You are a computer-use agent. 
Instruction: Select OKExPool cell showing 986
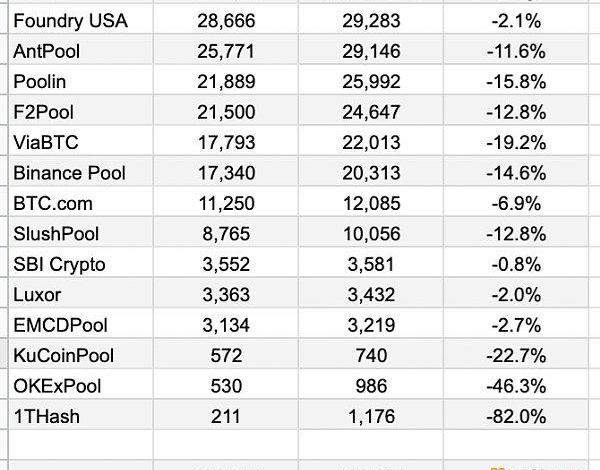click(371, 385)
